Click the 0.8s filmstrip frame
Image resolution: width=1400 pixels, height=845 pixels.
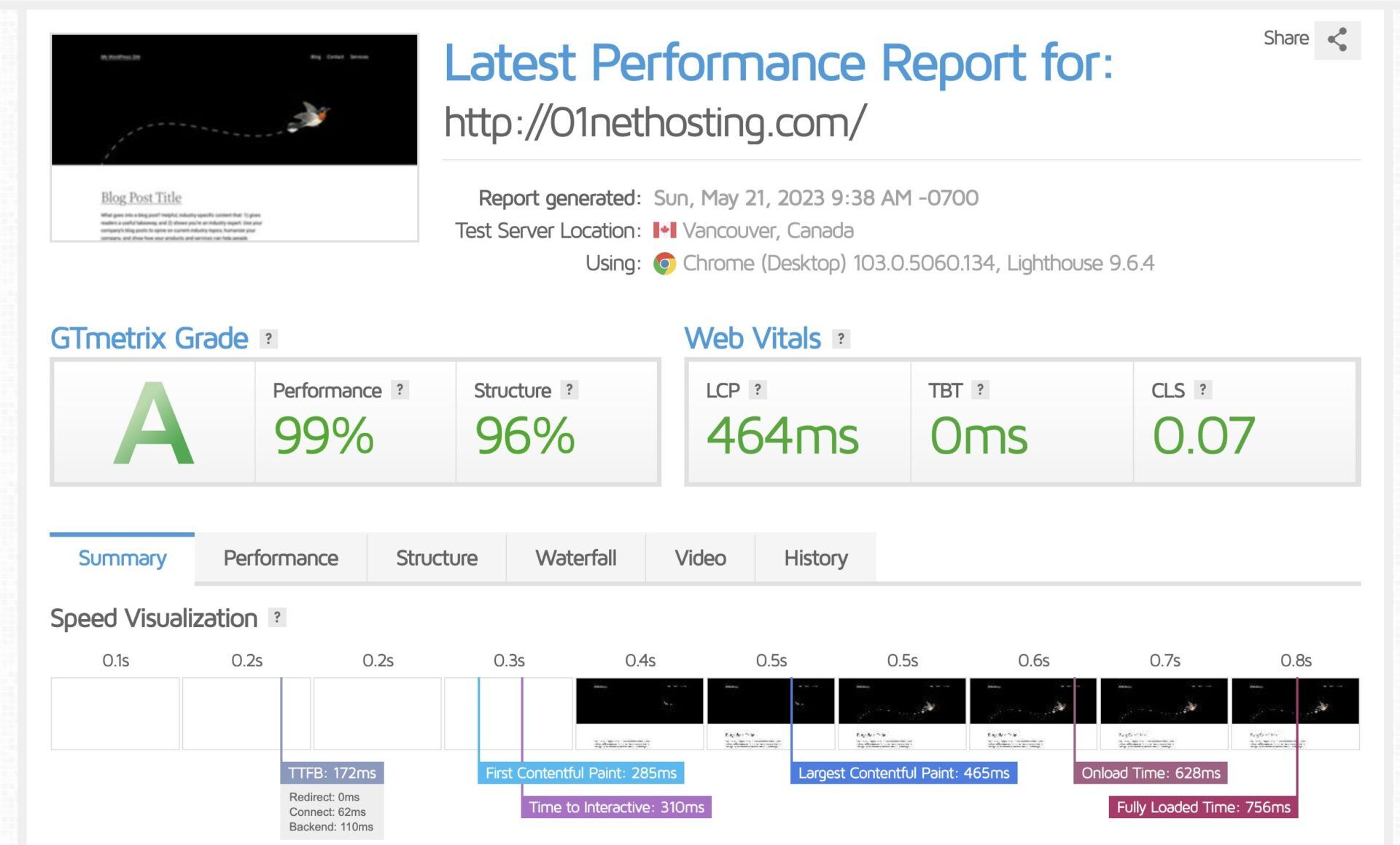[1296, 714]
